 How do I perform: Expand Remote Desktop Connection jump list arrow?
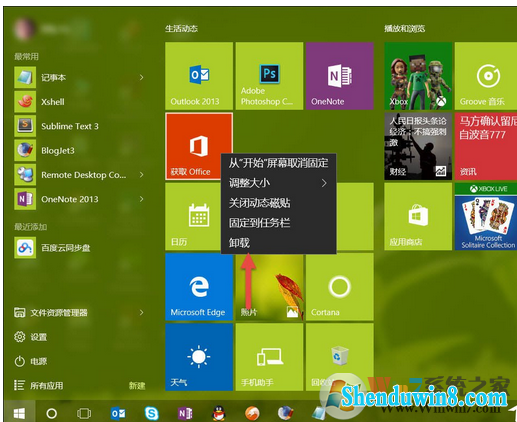[142, 175]
